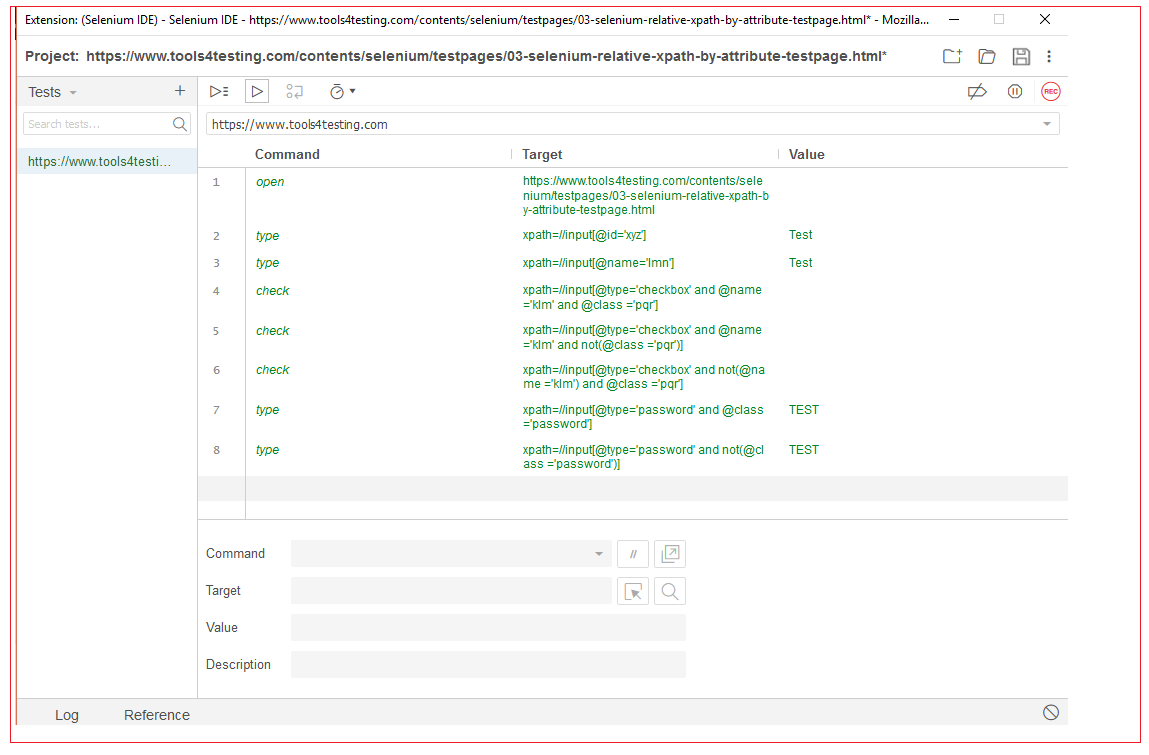
Task: Start recording with REC button
Action: (x=1051, y=92)
